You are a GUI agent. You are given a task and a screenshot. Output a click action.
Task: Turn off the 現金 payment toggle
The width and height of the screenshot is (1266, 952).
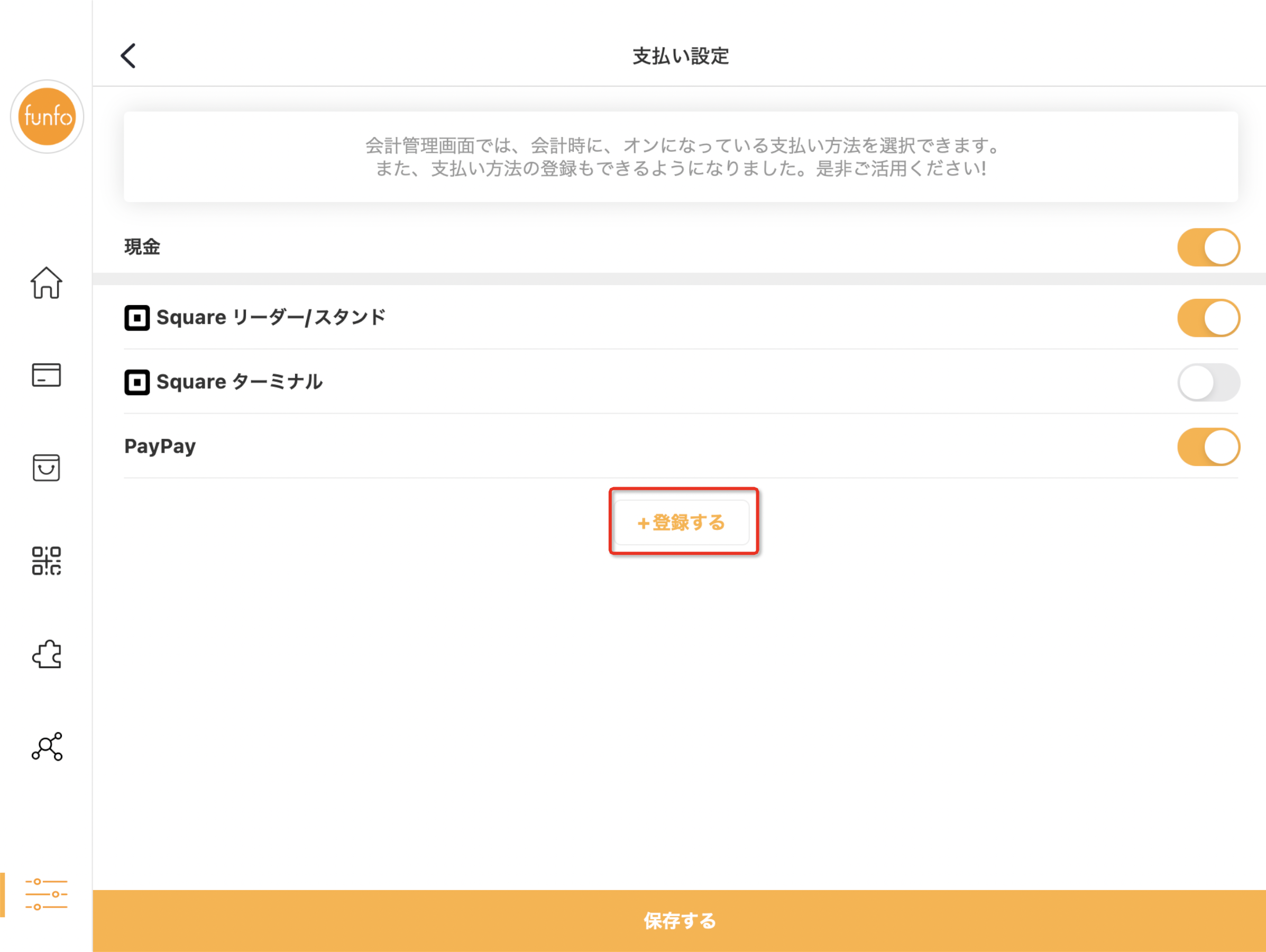(x=1208, y=248)
